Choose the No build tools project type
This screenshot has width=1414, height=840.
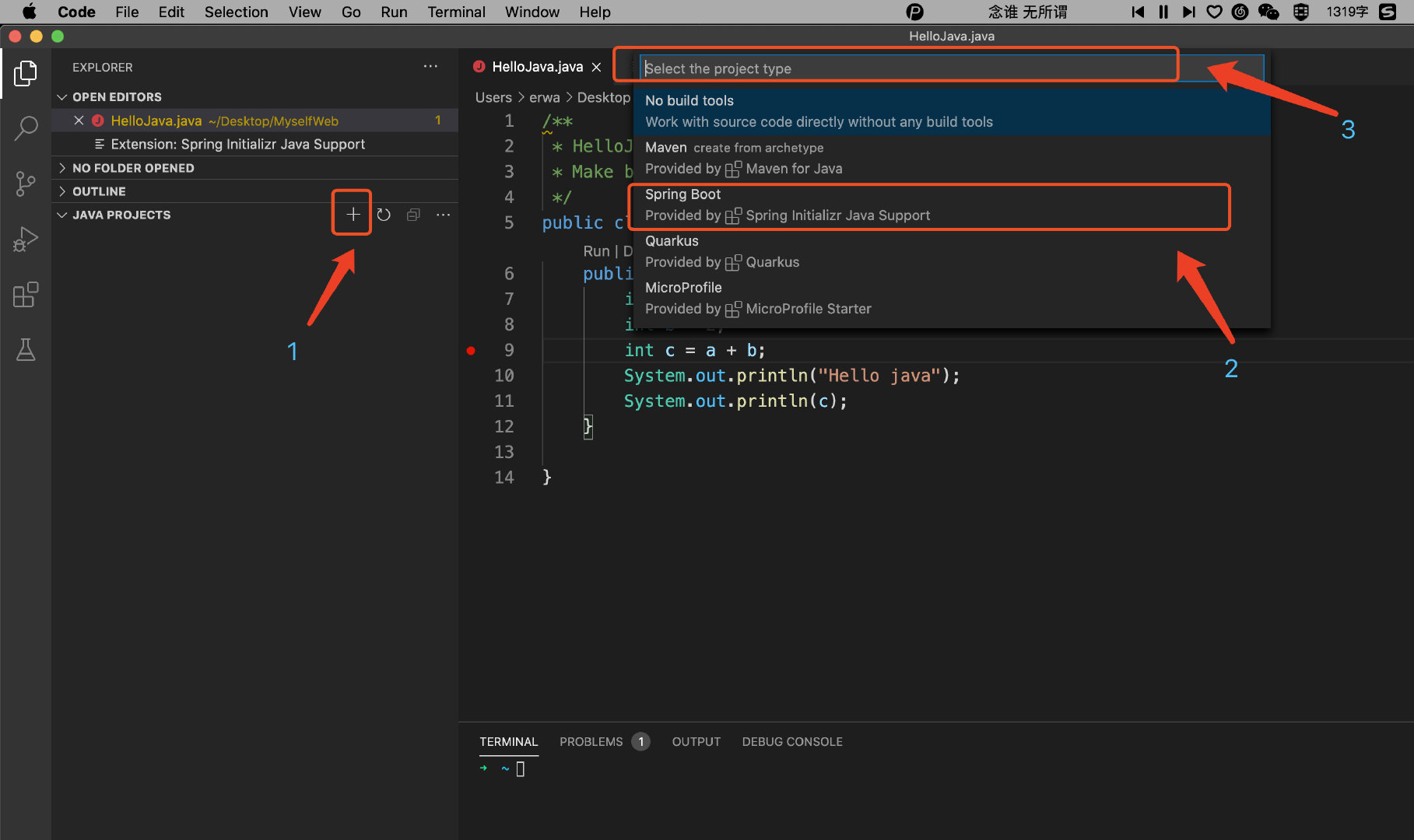click(x=952, y=111)
